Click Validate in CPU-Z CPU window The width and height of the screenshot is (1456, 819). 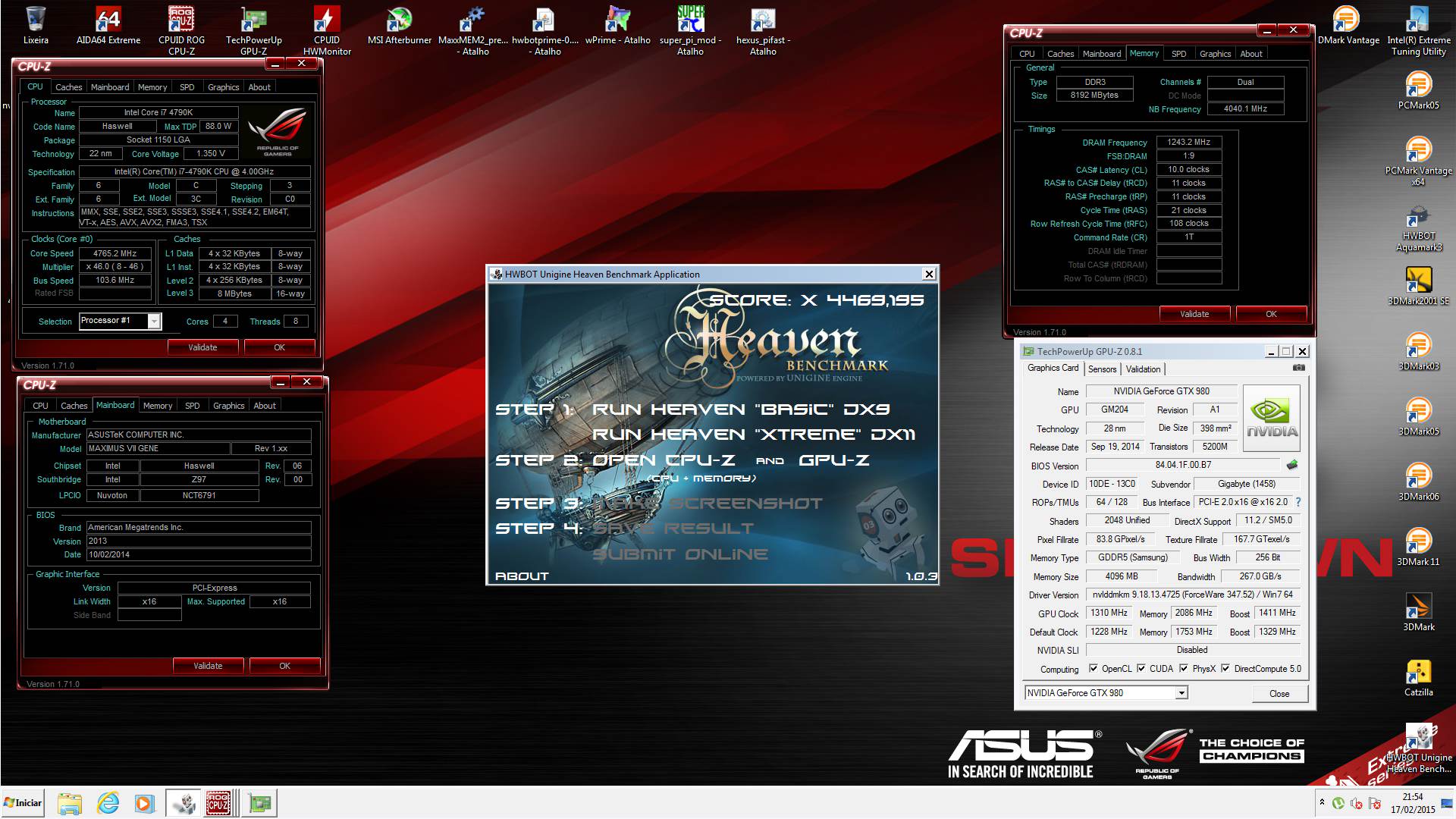point(202,347)
